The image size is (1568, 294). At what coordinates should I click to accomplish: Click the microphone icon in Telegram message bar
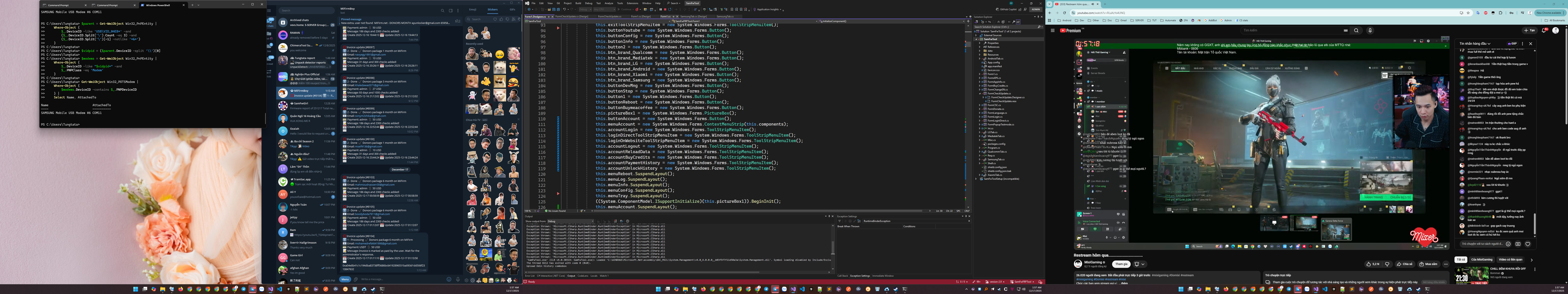pos(458,279)
